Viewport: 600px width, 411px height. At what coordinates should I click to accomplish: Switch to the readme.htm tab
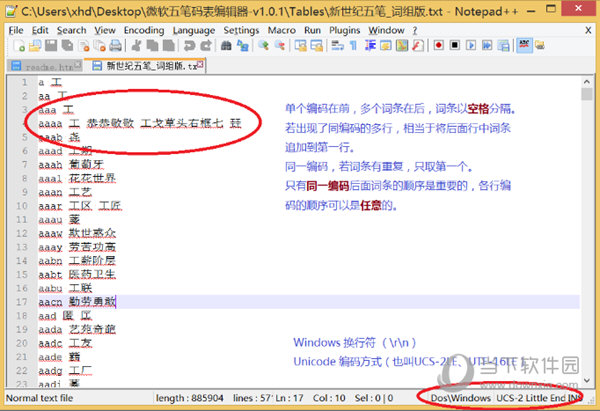click(x=45, y=66)
